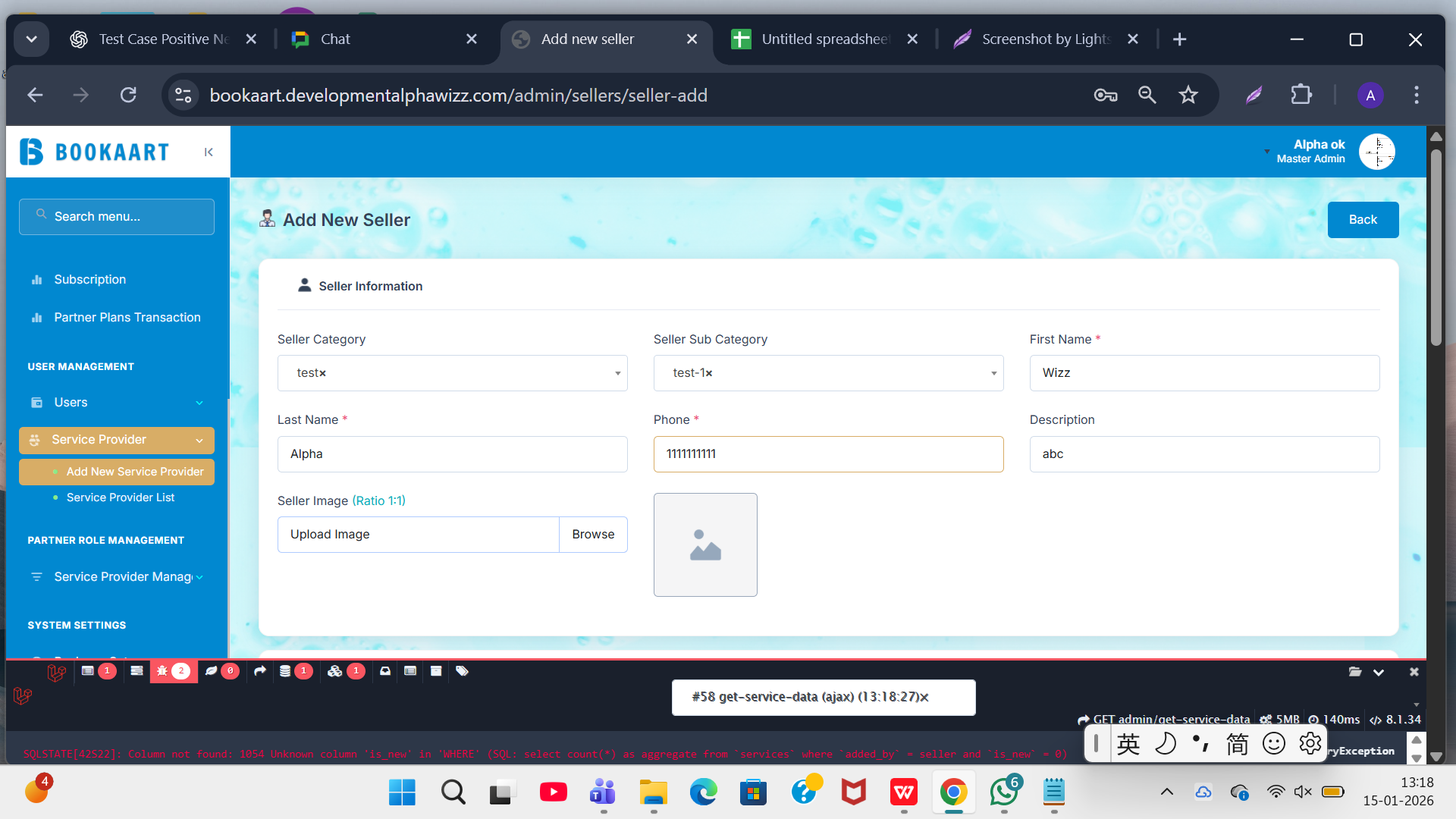This screenshot has width=1456, height=819.
Task: Click the Back button
Action: coord(1362,220)
